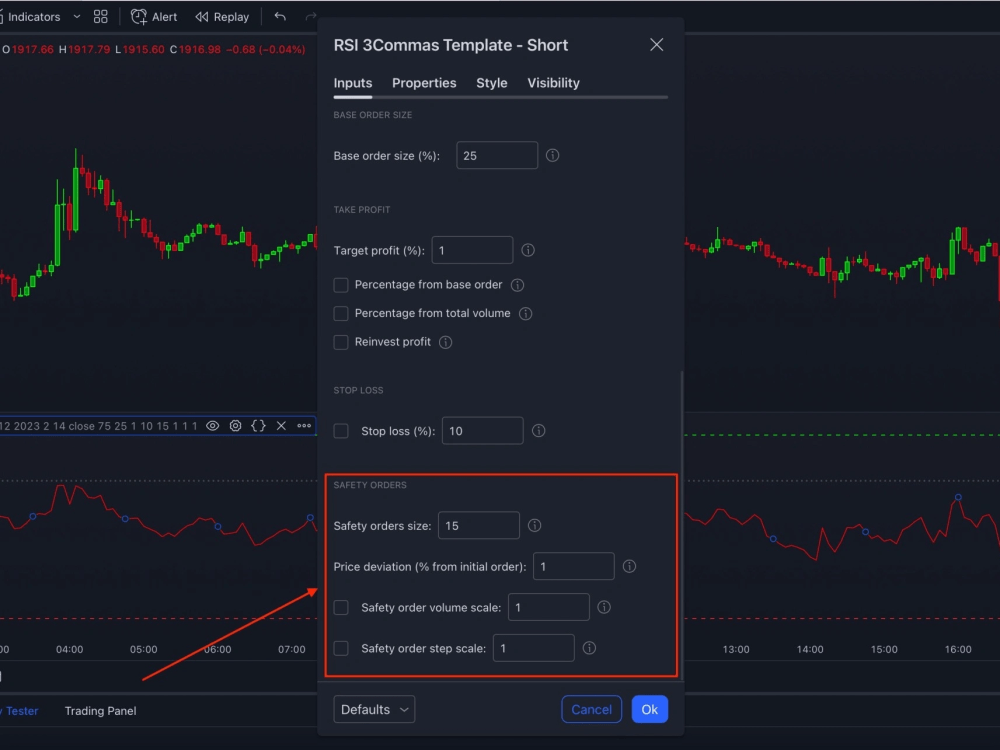Open the indicator templates grid icon
This screenshot has width=1000, height=750.
click(101, 17)
